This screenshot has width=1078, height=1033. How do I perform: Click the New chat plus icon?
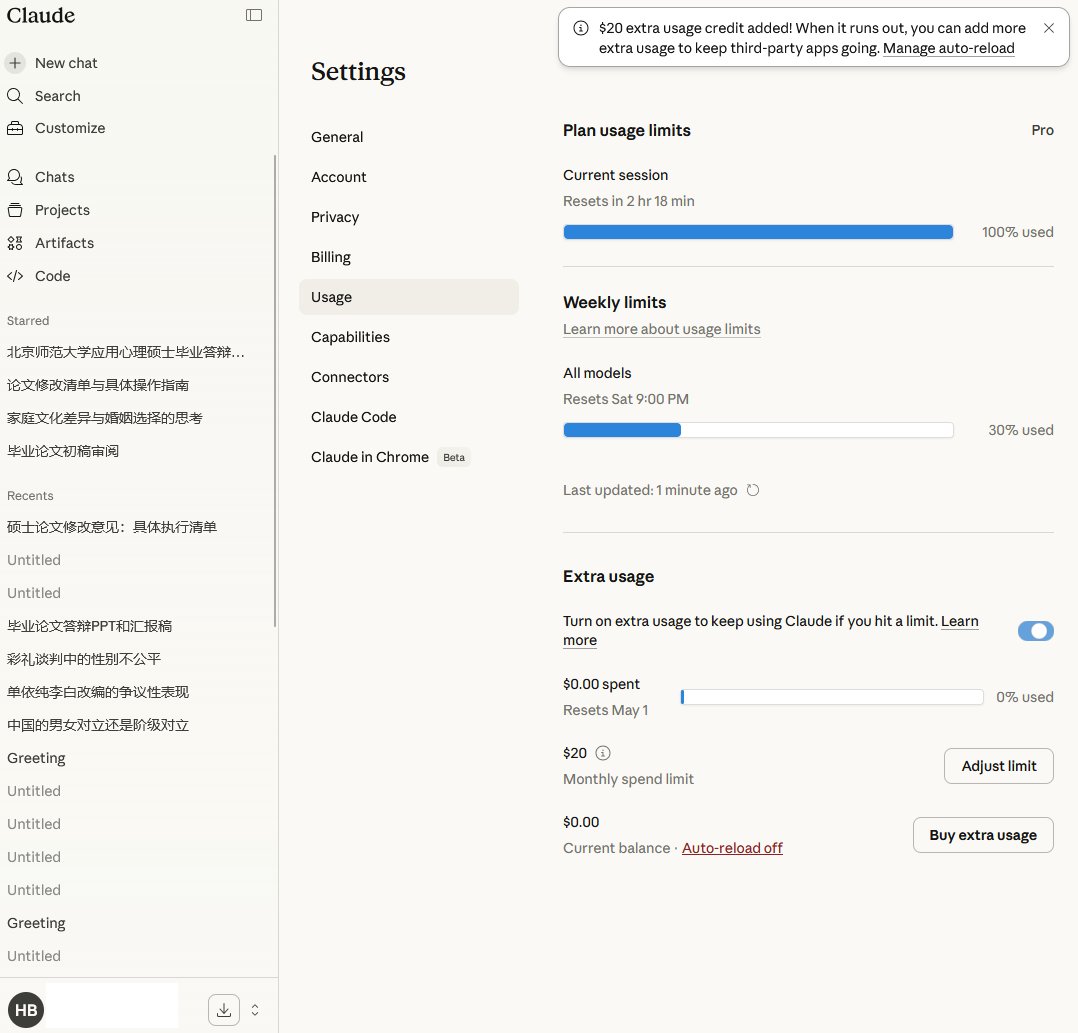click(x=15, y=63)
